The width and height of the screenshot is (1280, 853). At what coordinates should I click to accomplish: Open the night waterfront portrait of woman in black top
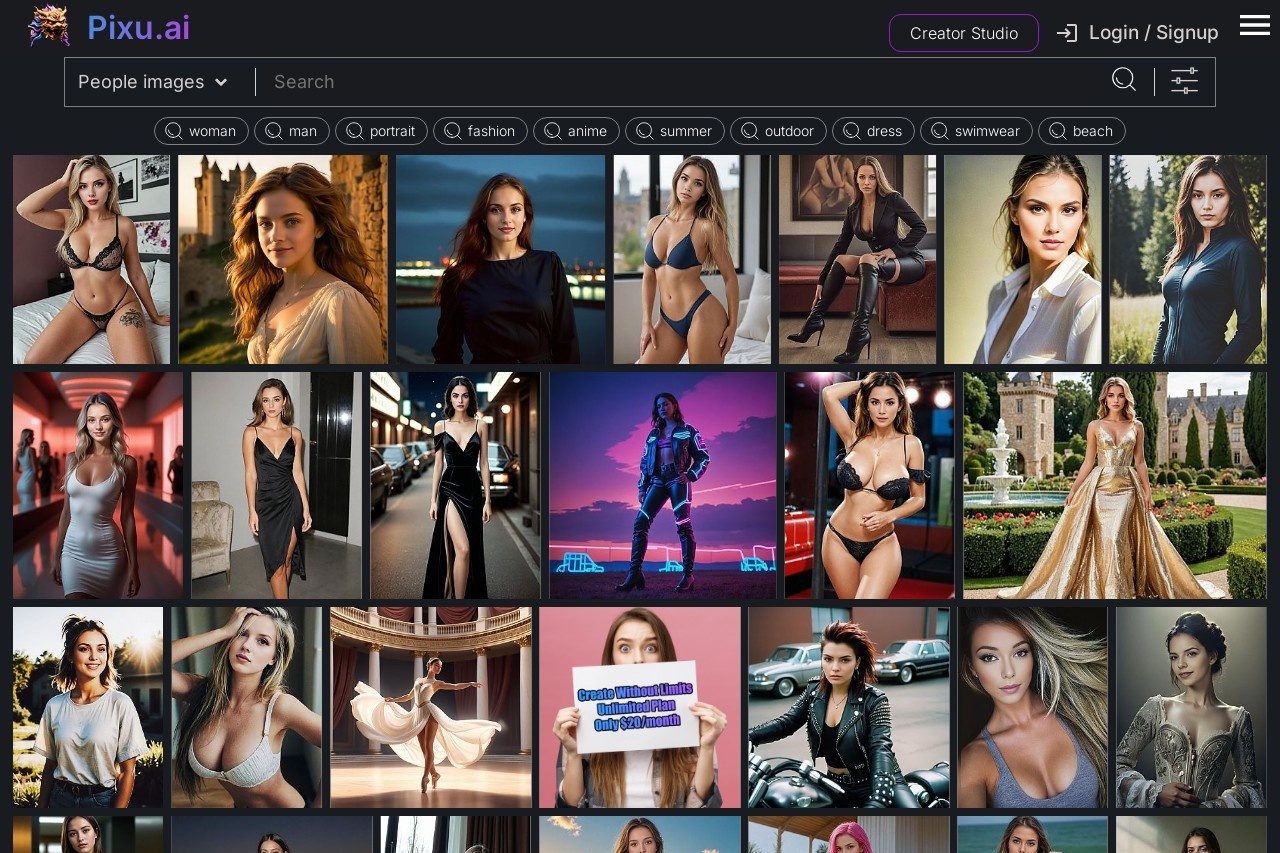(x=501, y=259)
